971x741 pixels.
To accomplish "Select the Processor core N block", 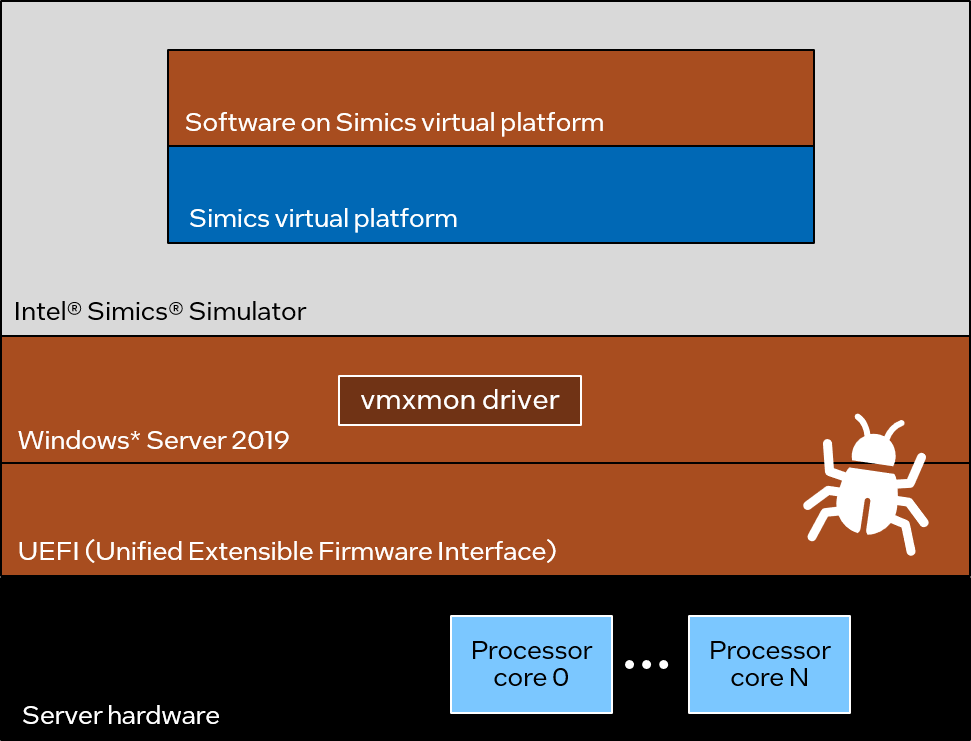I will point(769,664).
